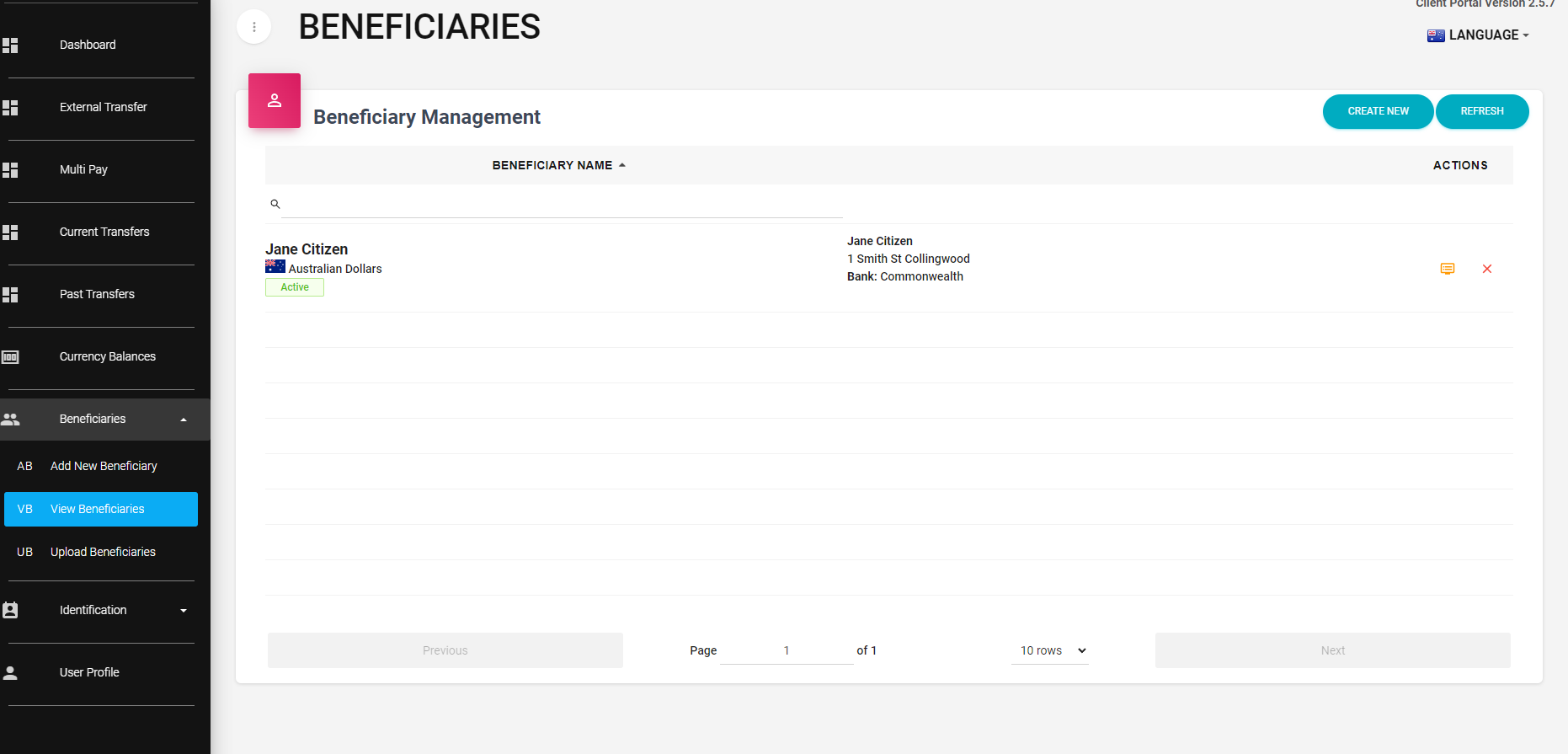Go to Upload Beneficiaries page
Viewport: 1568px width, 754px height.
pos(103,552)
